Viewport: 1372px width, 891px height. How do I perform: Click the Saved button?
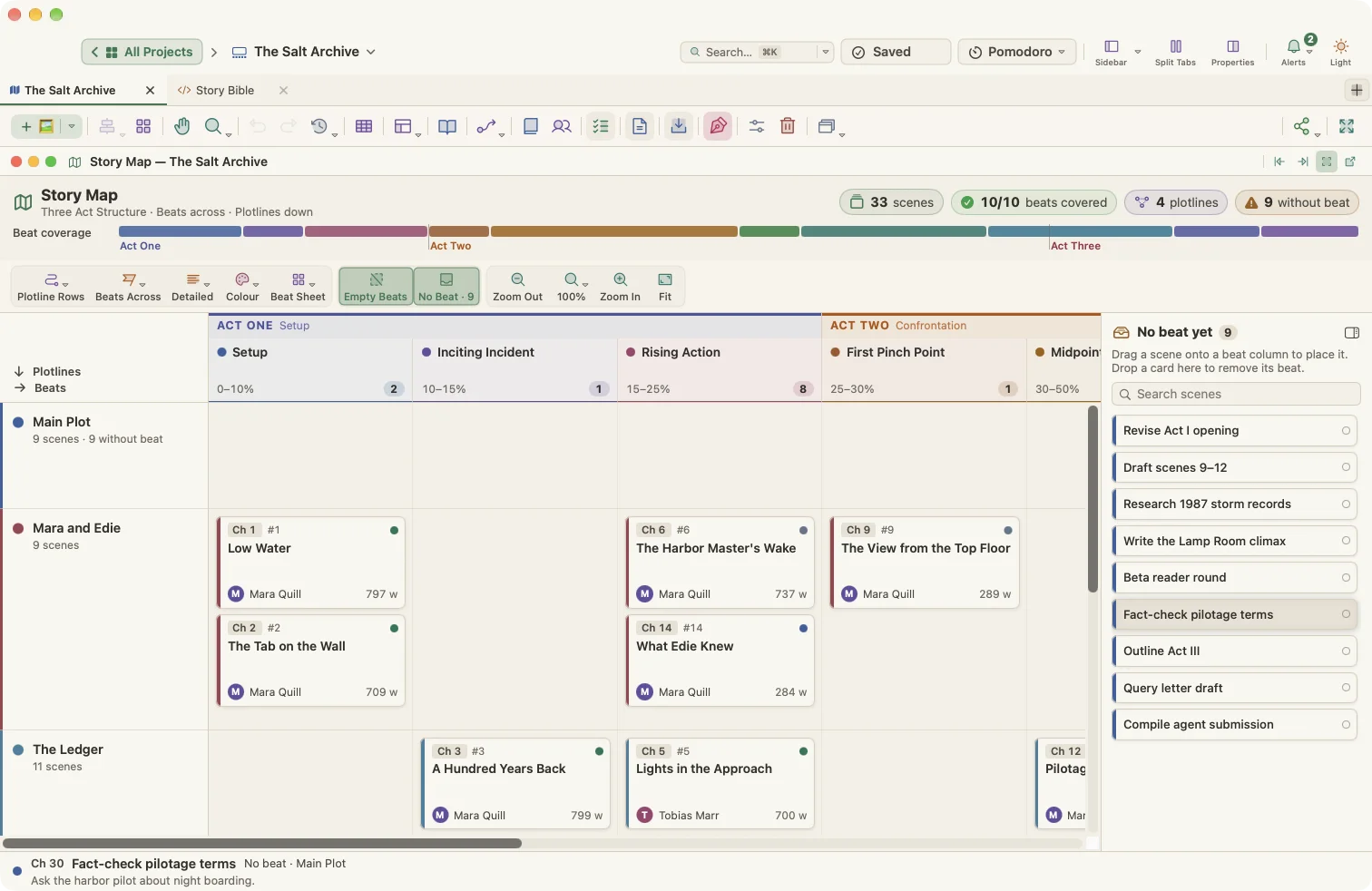point(896,52)
